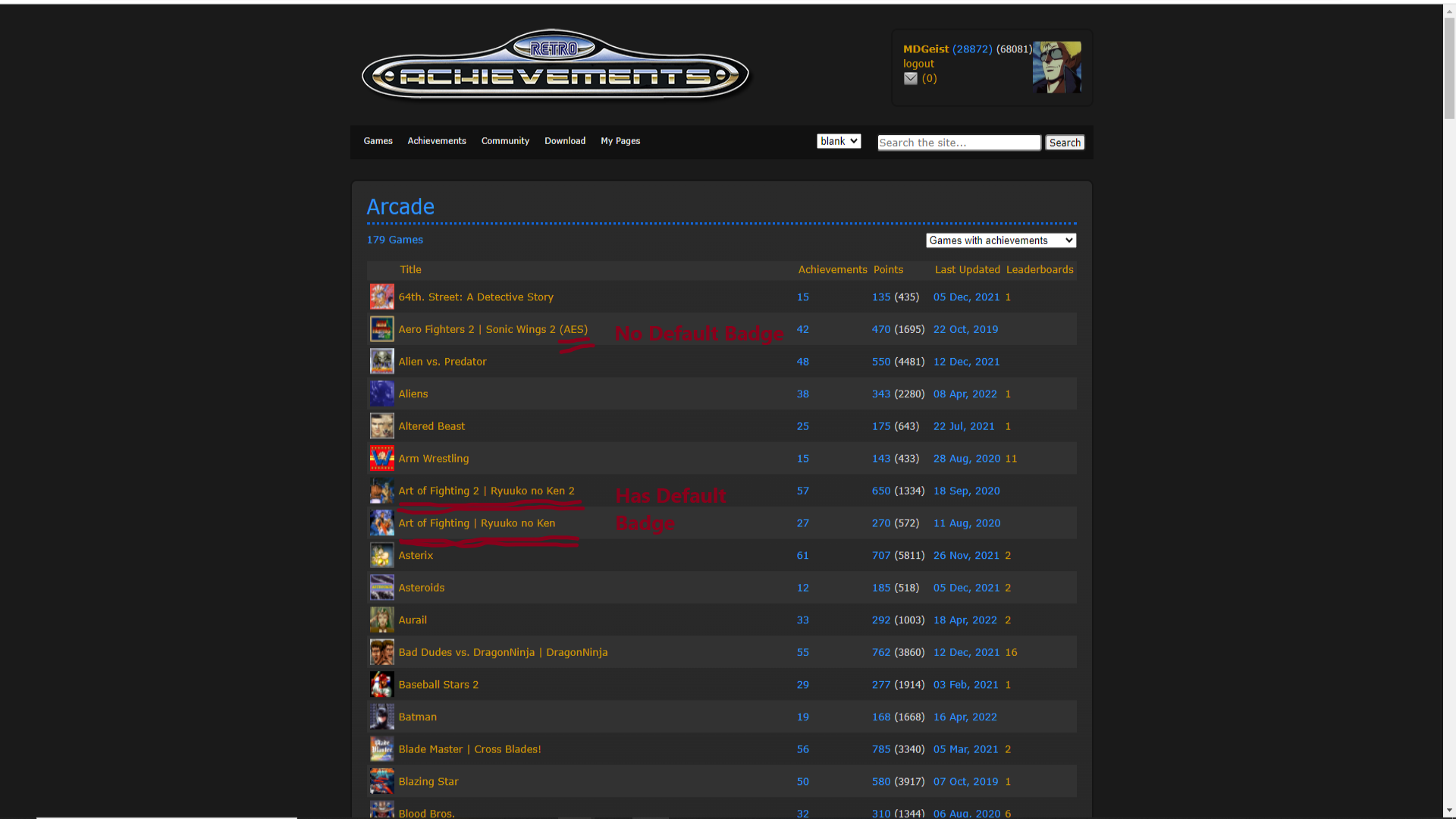
Task: Click the Search button
Action: pyautogui.click(x=1065, y=143)
